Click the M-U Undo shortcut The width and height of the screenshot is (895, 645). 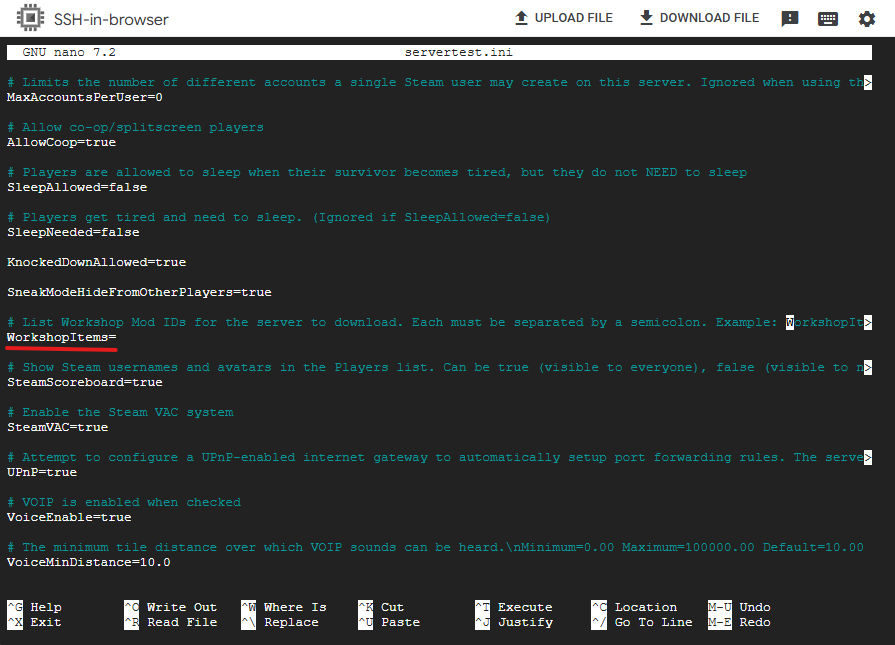pyautogui.click(x=739, y=607)
